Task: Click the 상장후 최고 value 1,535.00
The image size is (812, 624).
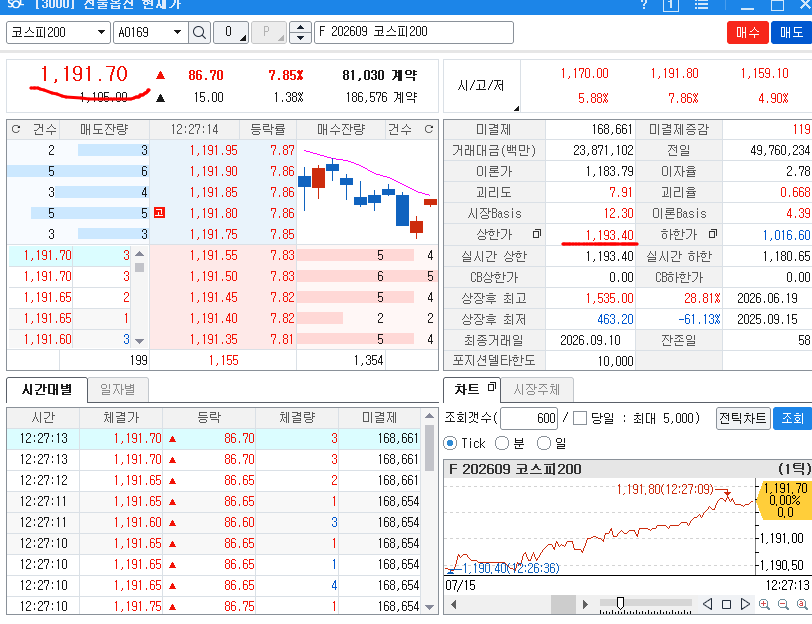Action: 610,298
